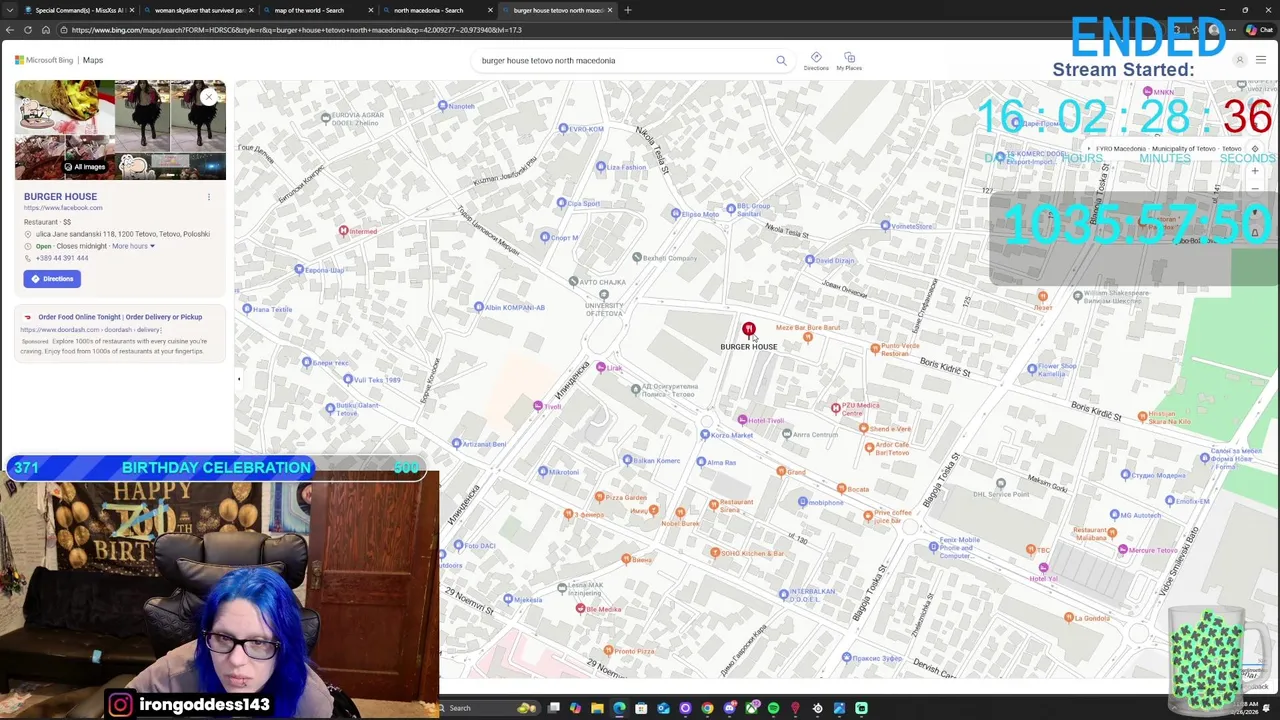Click the SOHO Kitchen & Bar marker

715,553
